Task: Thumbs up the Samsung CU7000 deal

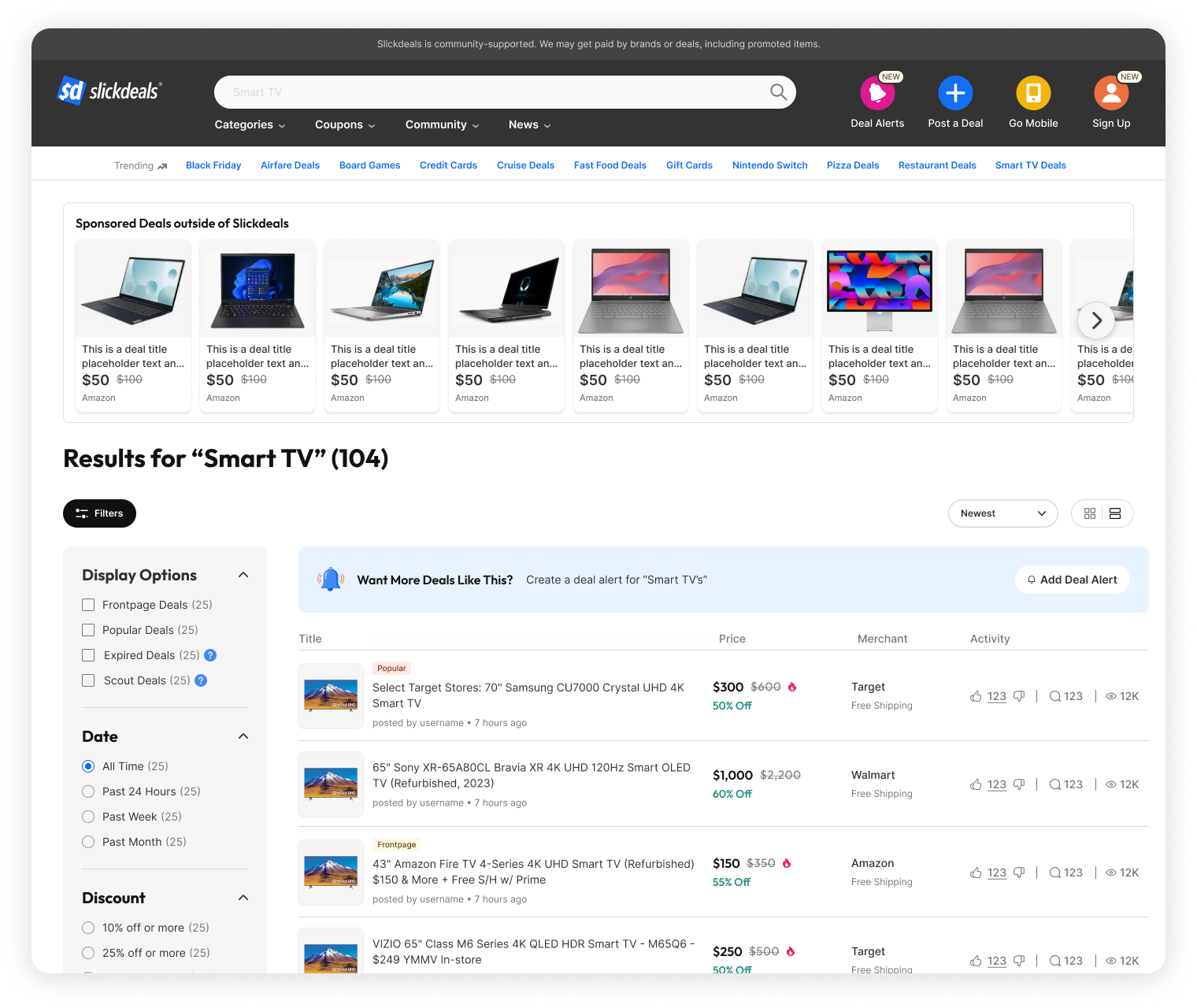Action: (x=976, y=696)
